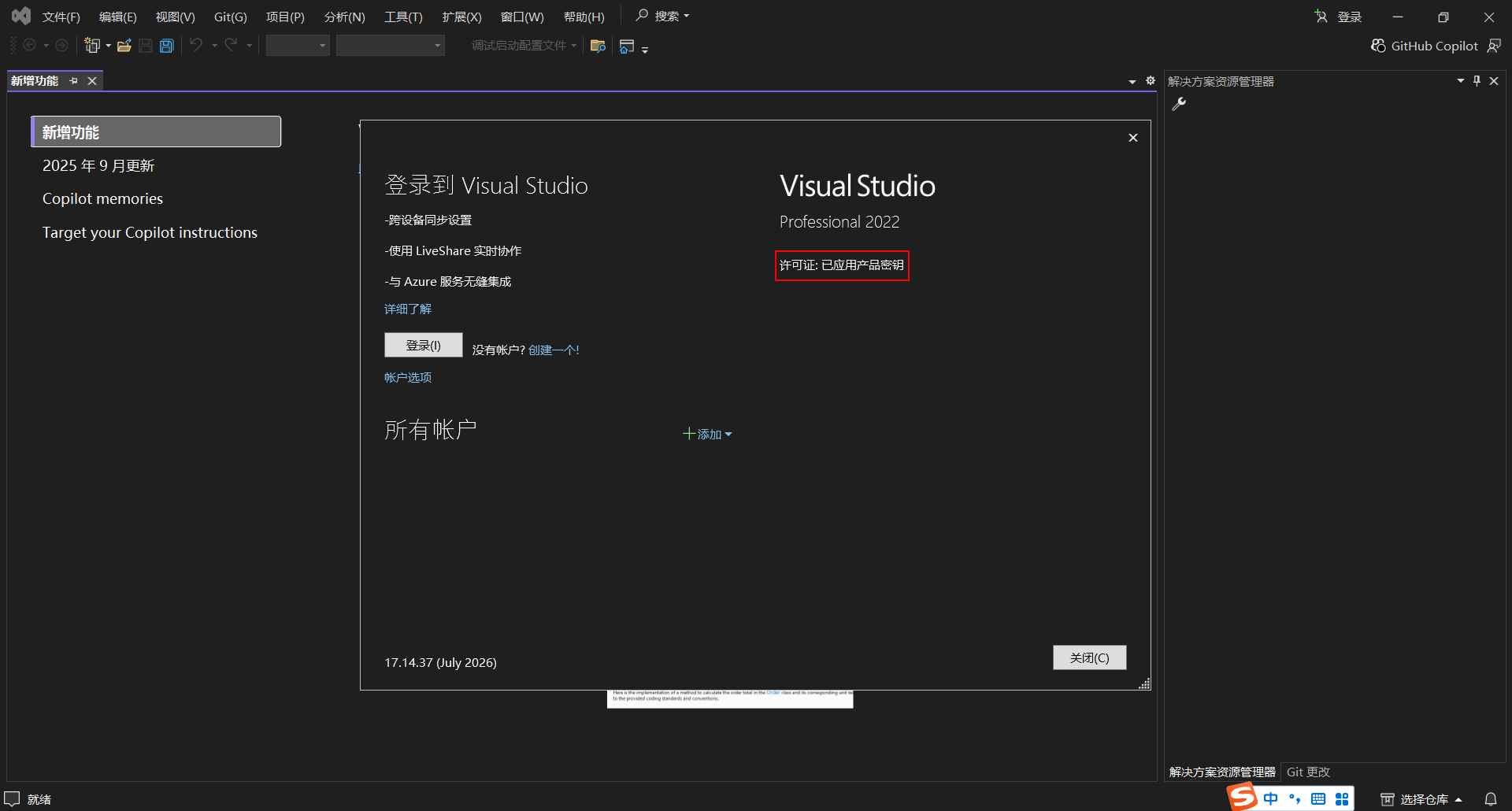Click the New Project toolbar icon
1512x811 pixels.
tap(92, 46)
